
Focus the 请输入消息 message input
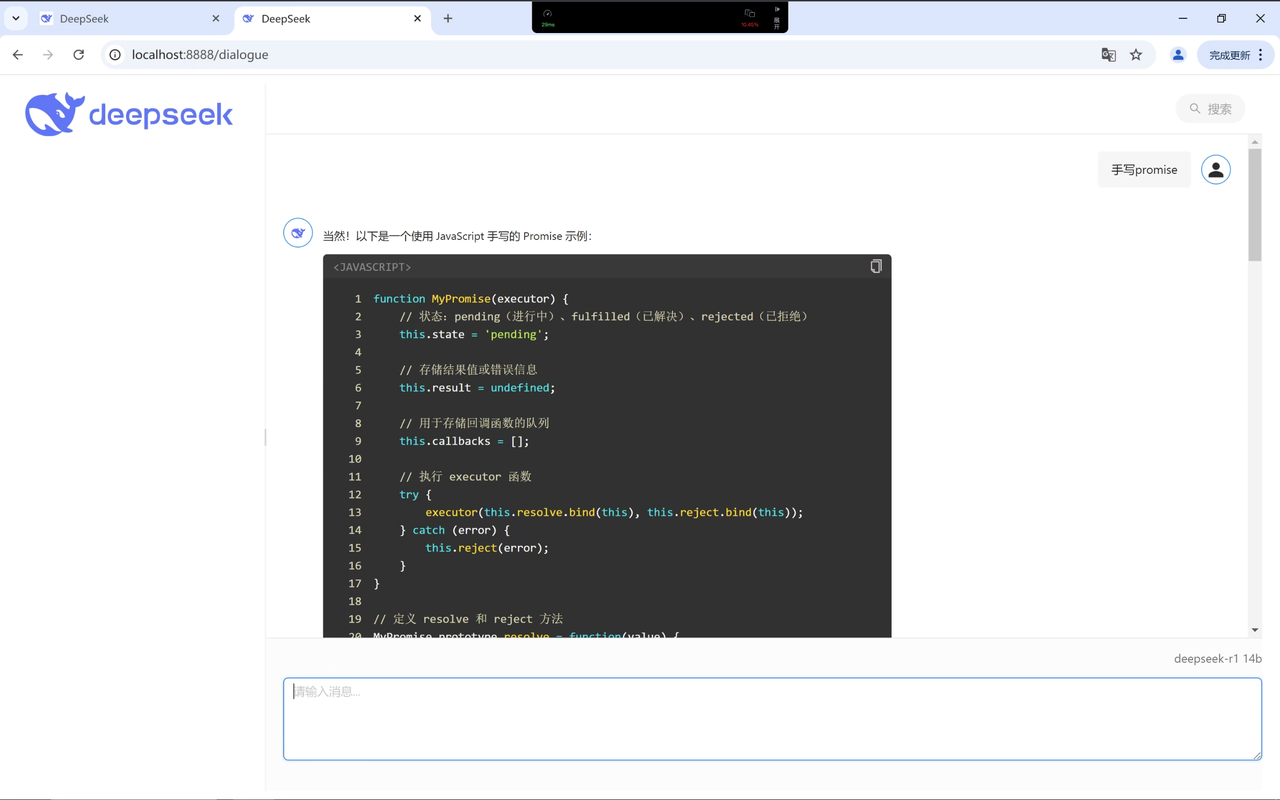click(772, 719)
